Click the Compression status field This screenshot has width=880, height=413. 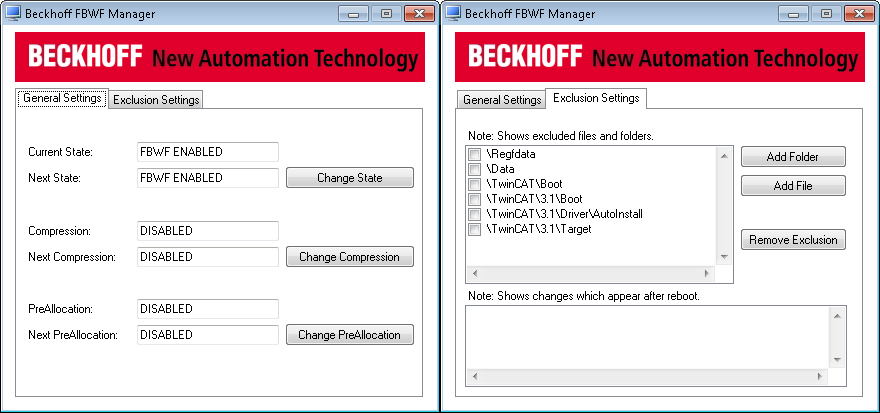point(208,231)
